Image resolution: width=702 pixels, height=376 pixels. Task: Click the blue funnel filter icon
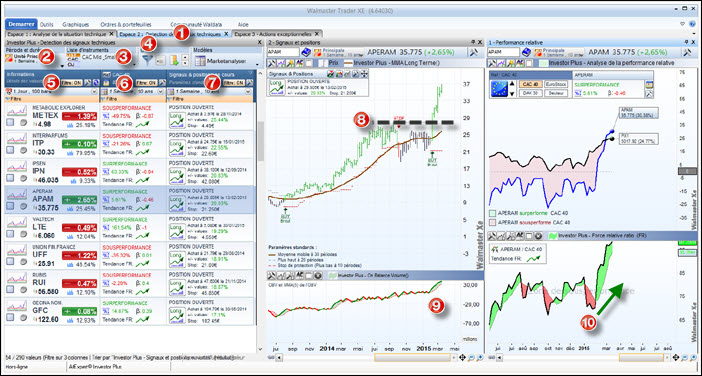point(146,60)
